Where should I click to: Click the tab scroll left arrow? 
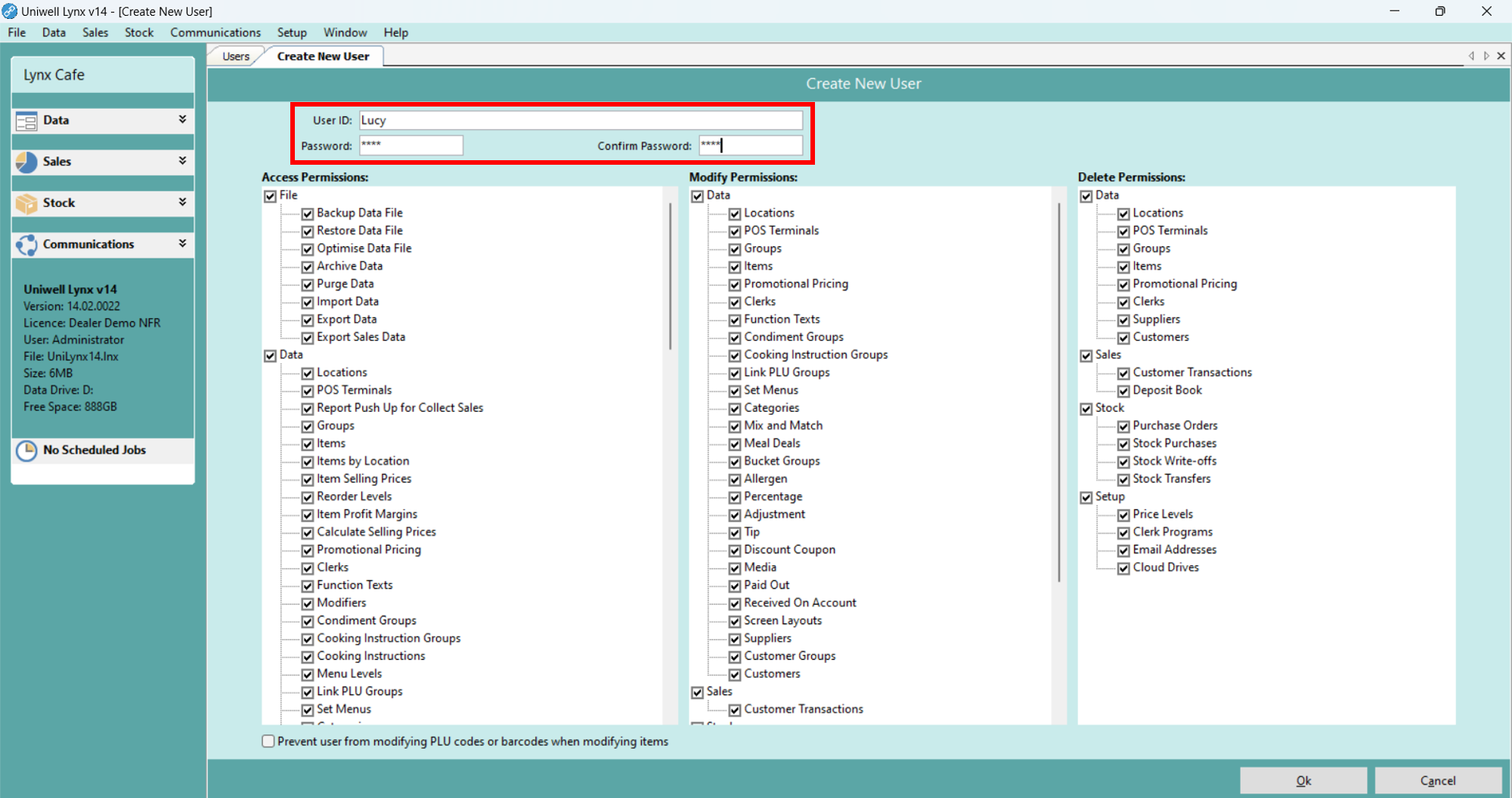coord(1471,56)
